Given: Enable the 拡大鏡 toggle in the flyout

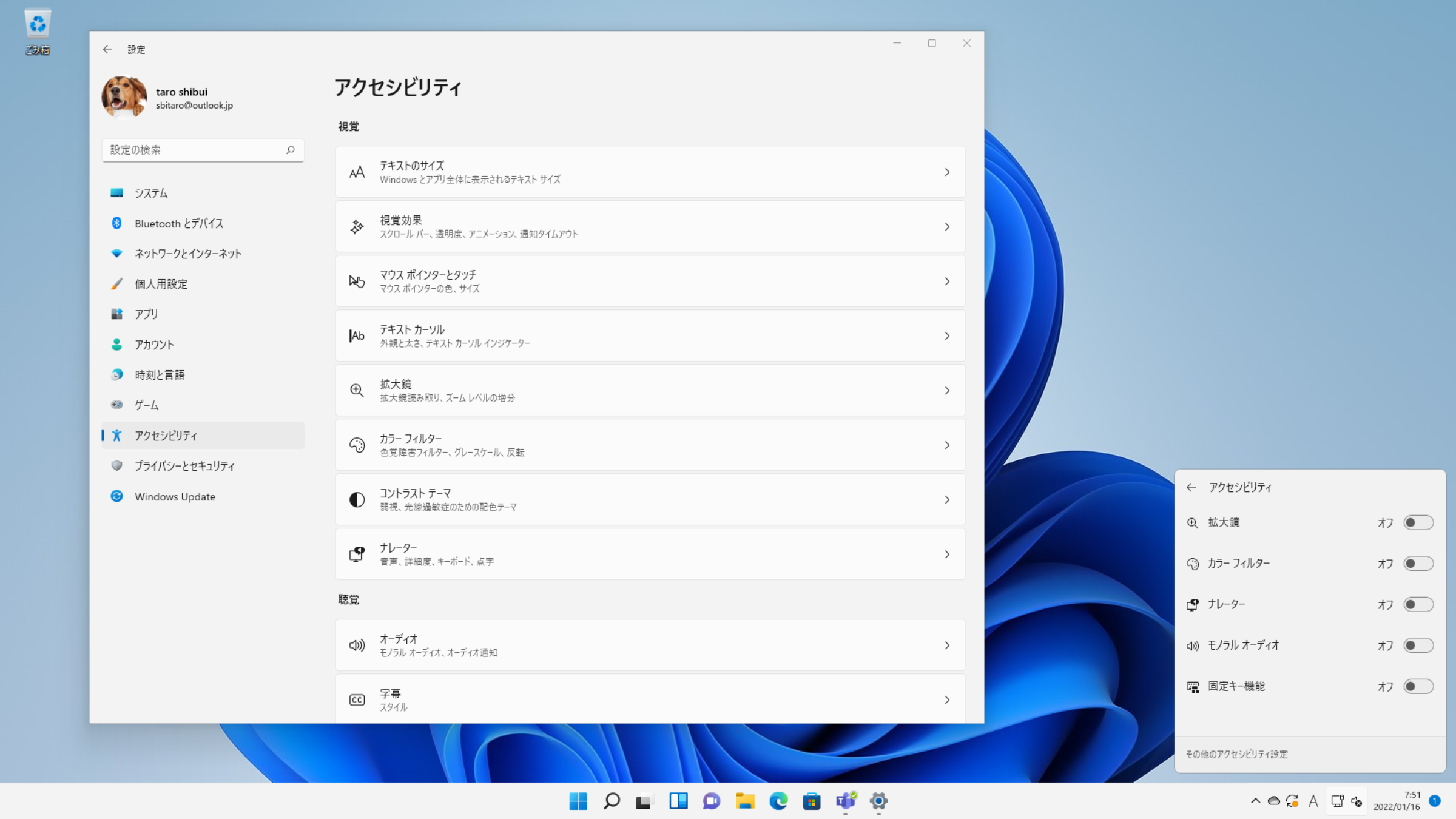Looking at the screenshot, I should tap(1419, 522).
